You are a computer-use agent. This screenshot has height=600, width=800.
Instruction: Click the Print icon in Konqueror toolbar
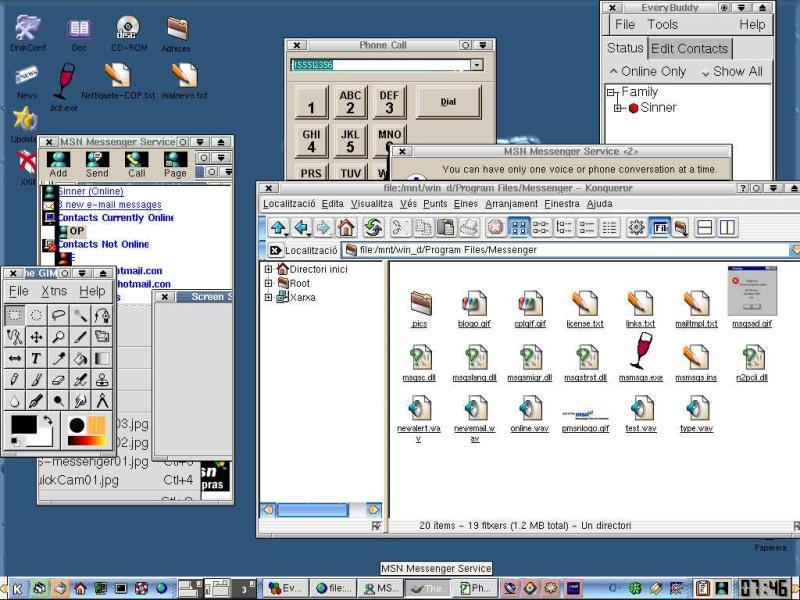468,228
